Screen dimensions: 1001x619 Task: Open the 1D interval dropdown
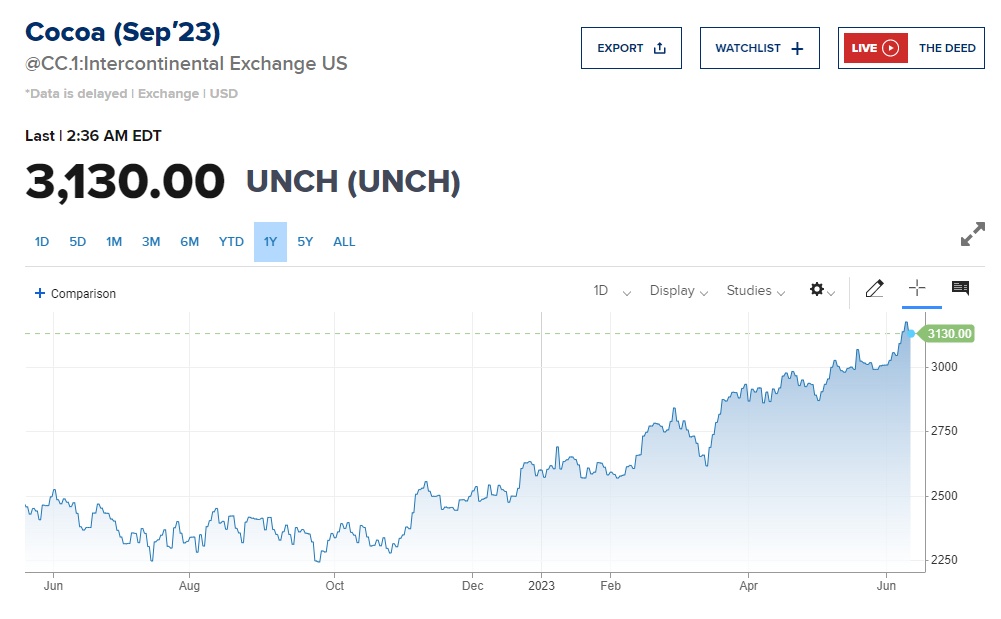click(x=612, y=291)
